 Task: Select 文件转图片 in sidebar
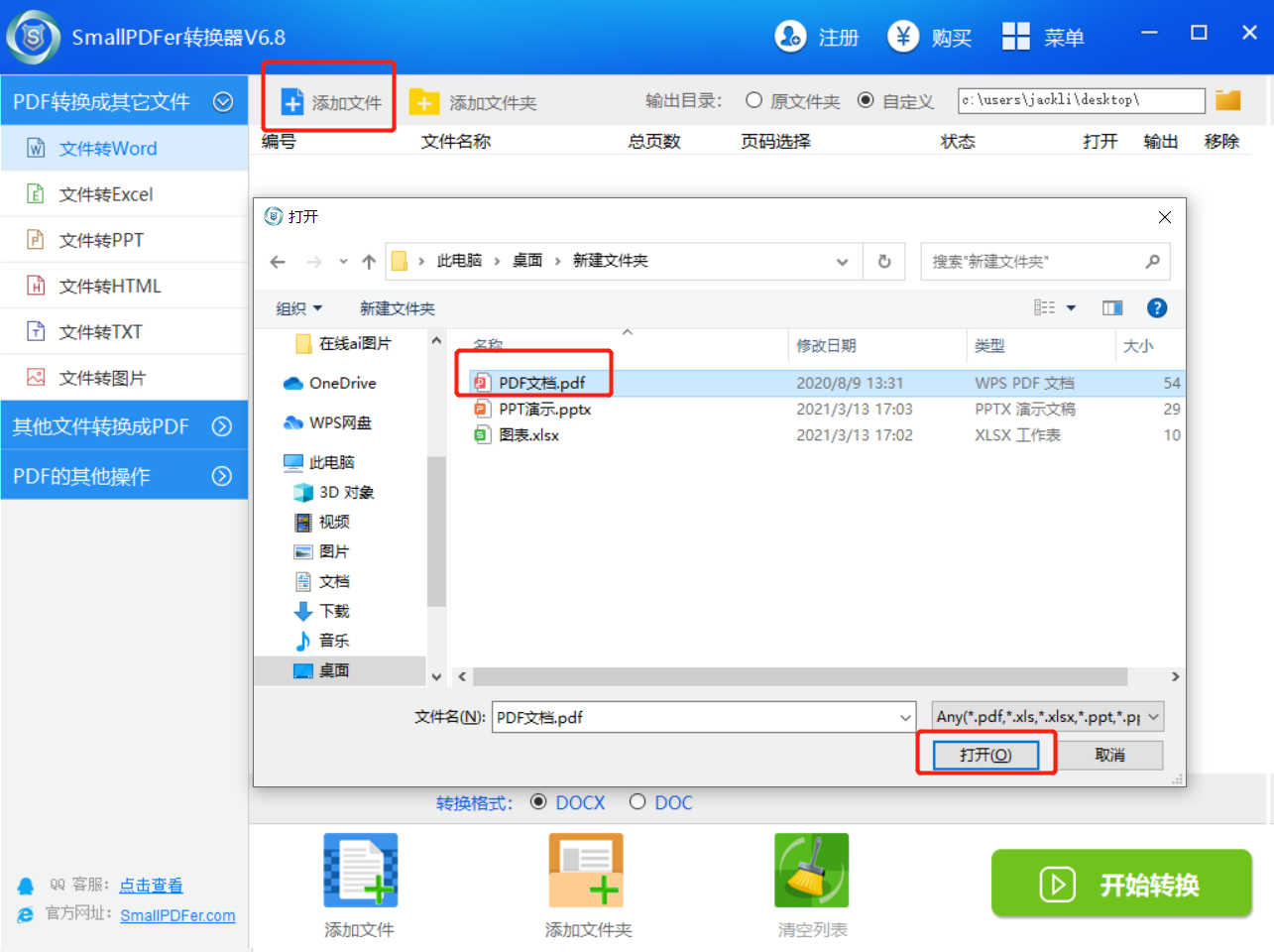(x=124, y=378)
